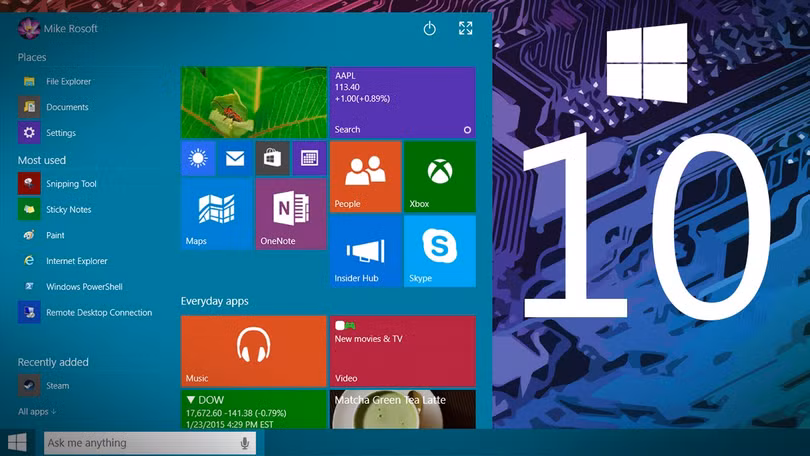Viewport: 810px width, 456px height.
Task: Expand the All apps list
Action: pyautogui.click(x=37, y=412)
